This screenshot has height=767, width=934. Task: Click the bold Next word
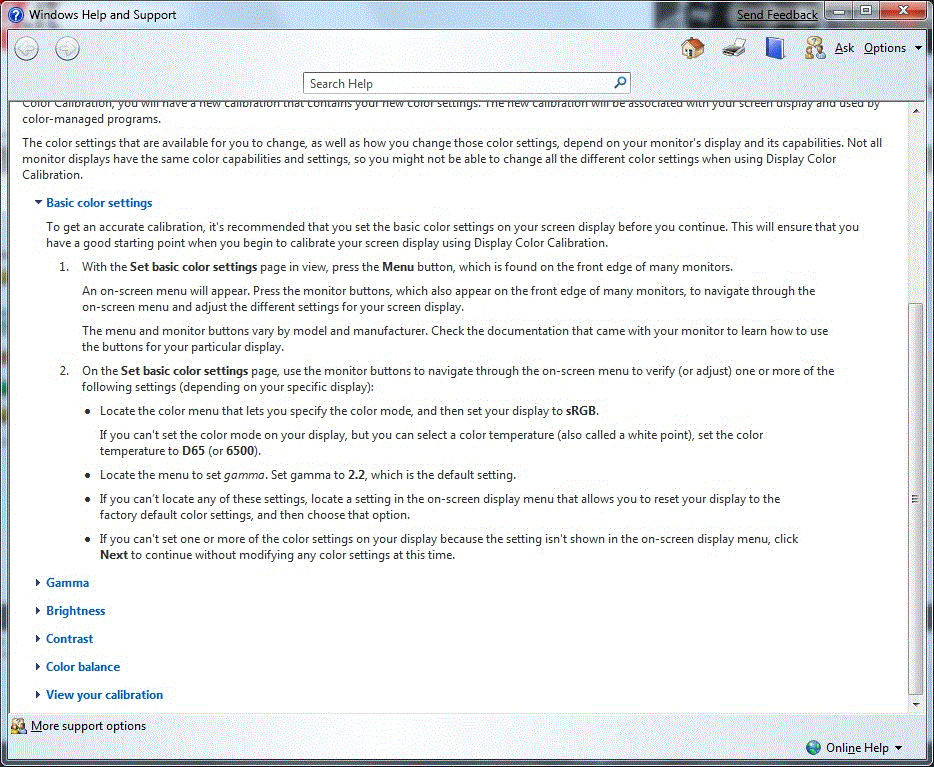coord(114,555)
